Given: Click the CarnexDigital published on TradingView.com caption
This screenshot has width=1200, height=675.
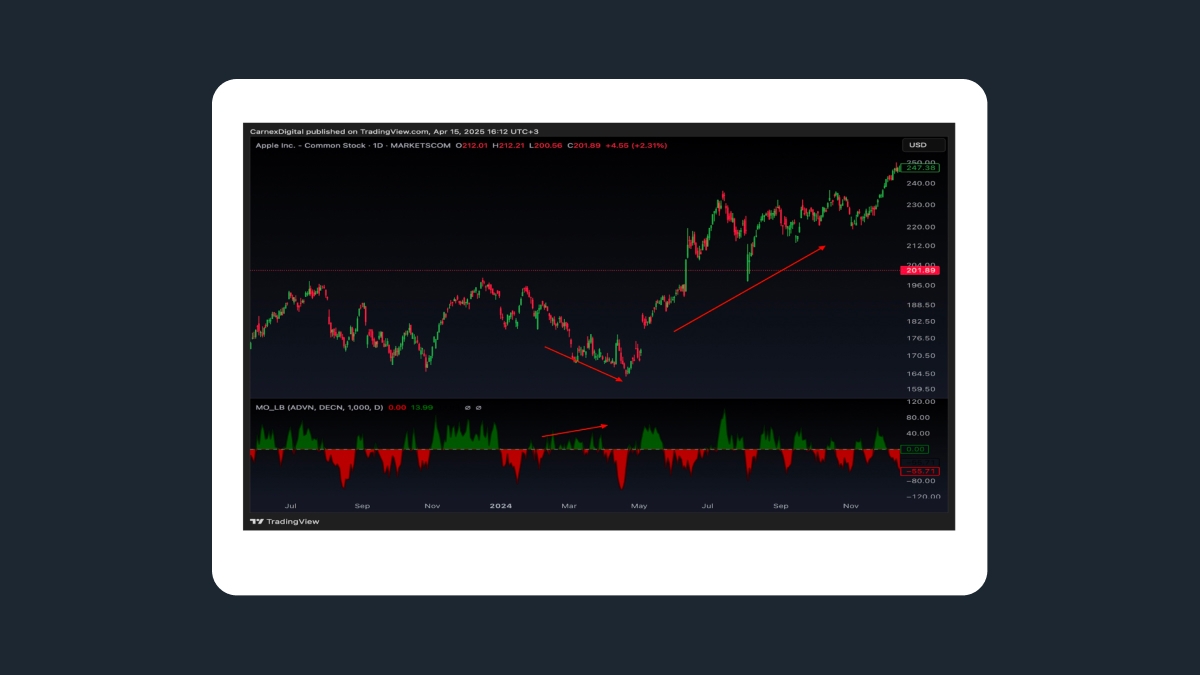Looking at the screenshot, I should click(x=340, y=131).
